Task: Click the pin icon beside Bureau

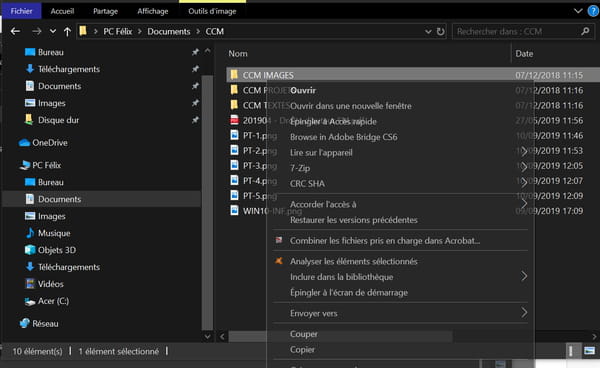Action: coord(195,52)
